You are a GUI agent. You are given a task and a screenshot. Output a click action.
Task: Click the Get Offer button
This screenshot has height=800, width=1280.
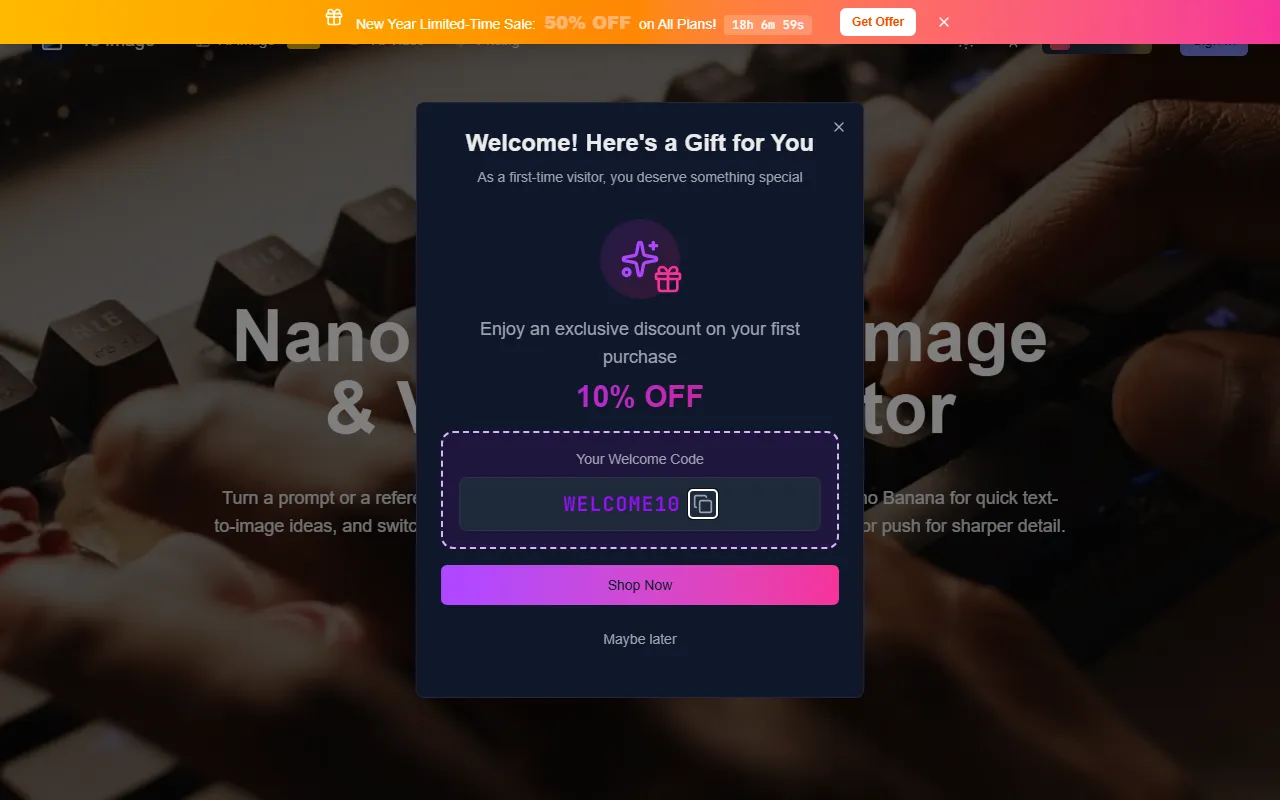[878, 22]
